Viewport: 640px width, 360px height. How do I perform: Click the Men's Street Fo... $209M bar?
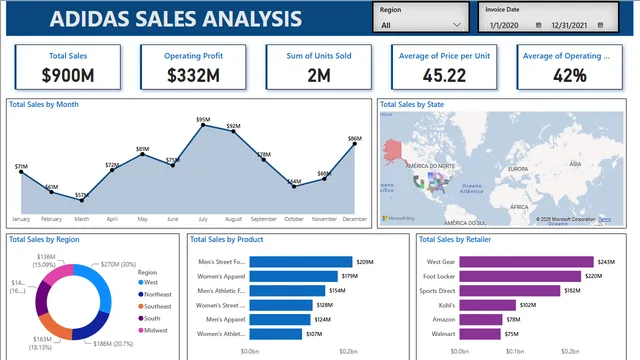tap(301, 262)
